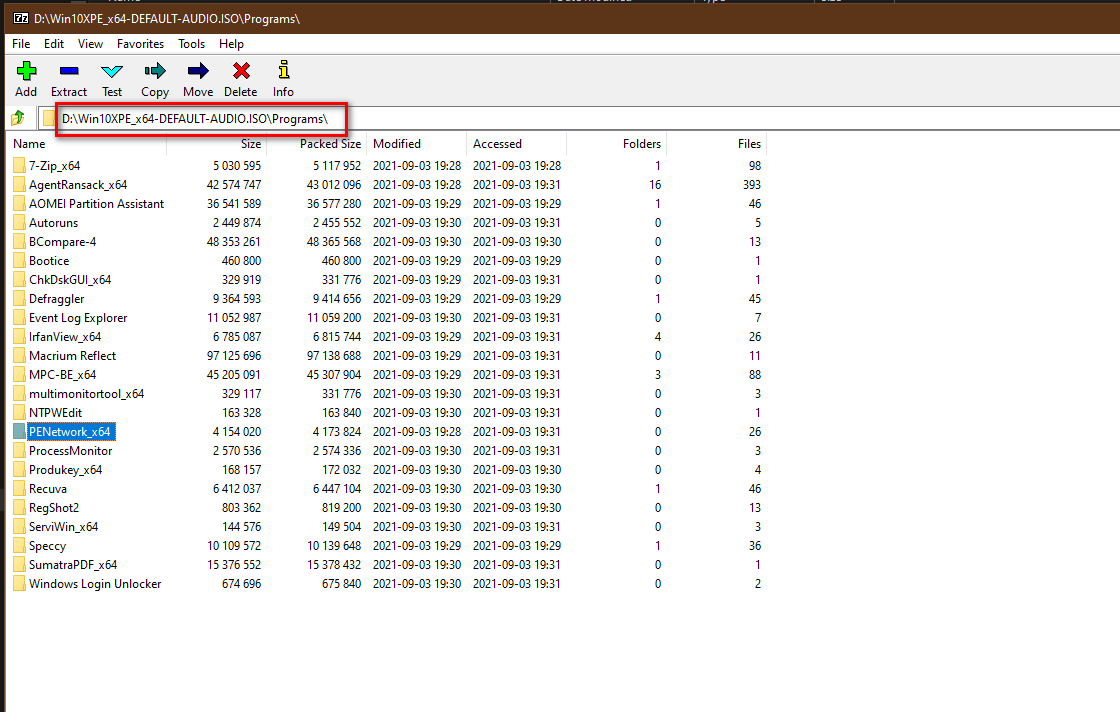Screen dimensions: 1120x712
Task: Select ServiWin_x64 folder name
Action: [64, 527]
